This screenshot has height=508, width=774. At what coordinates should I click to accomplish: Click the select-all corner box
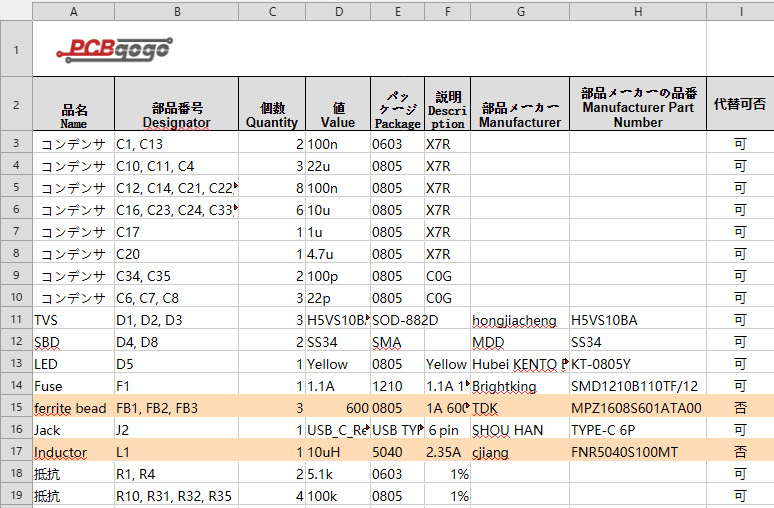point(16,11)
